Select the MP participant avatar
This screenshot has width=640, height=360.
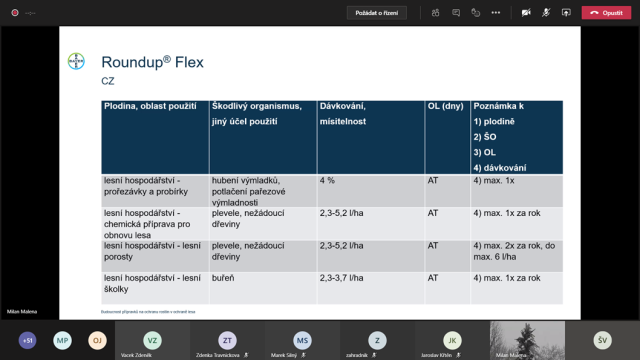[x=62, y=340]
